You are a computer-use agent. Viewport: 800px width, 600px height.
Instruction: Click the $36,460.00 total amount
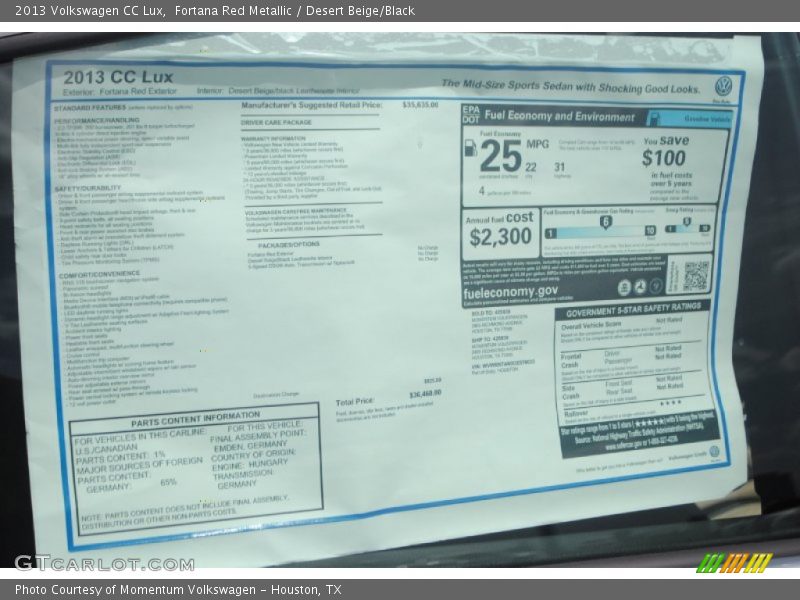(426, 394)
